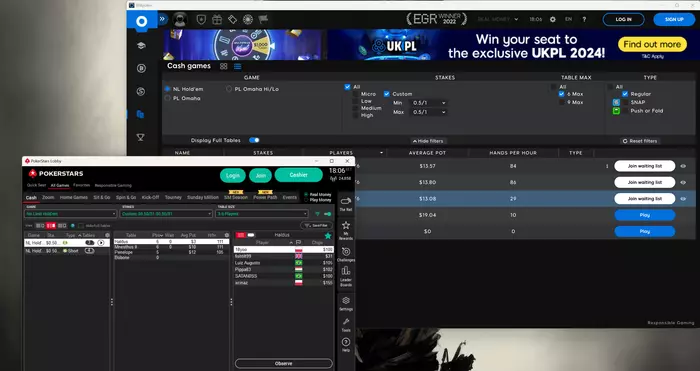
Task: Click the ticket icon in the top bar
Action: [x=232, y=20]
